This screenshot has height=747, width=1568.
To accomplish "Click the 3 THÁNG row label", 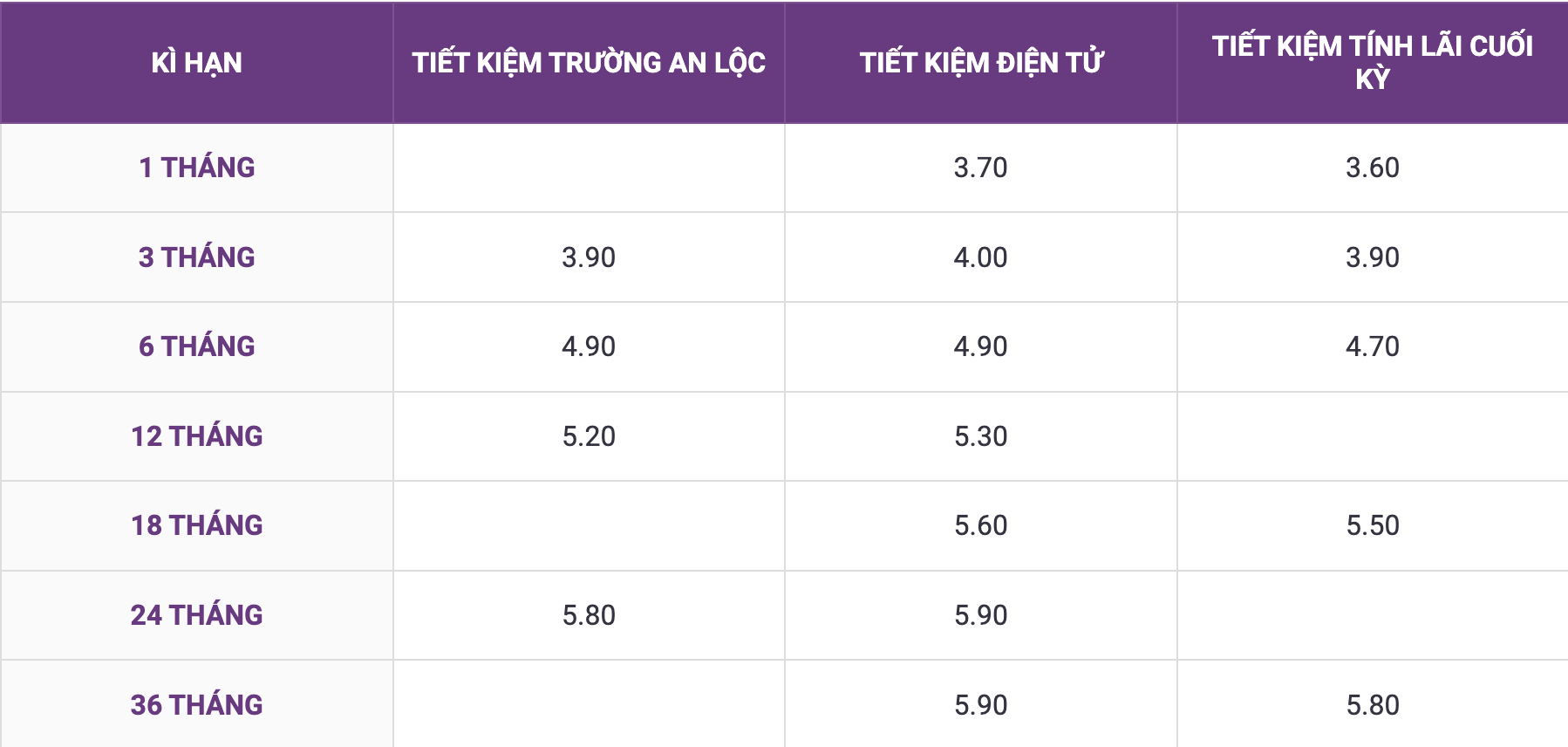I will [196, 257].
